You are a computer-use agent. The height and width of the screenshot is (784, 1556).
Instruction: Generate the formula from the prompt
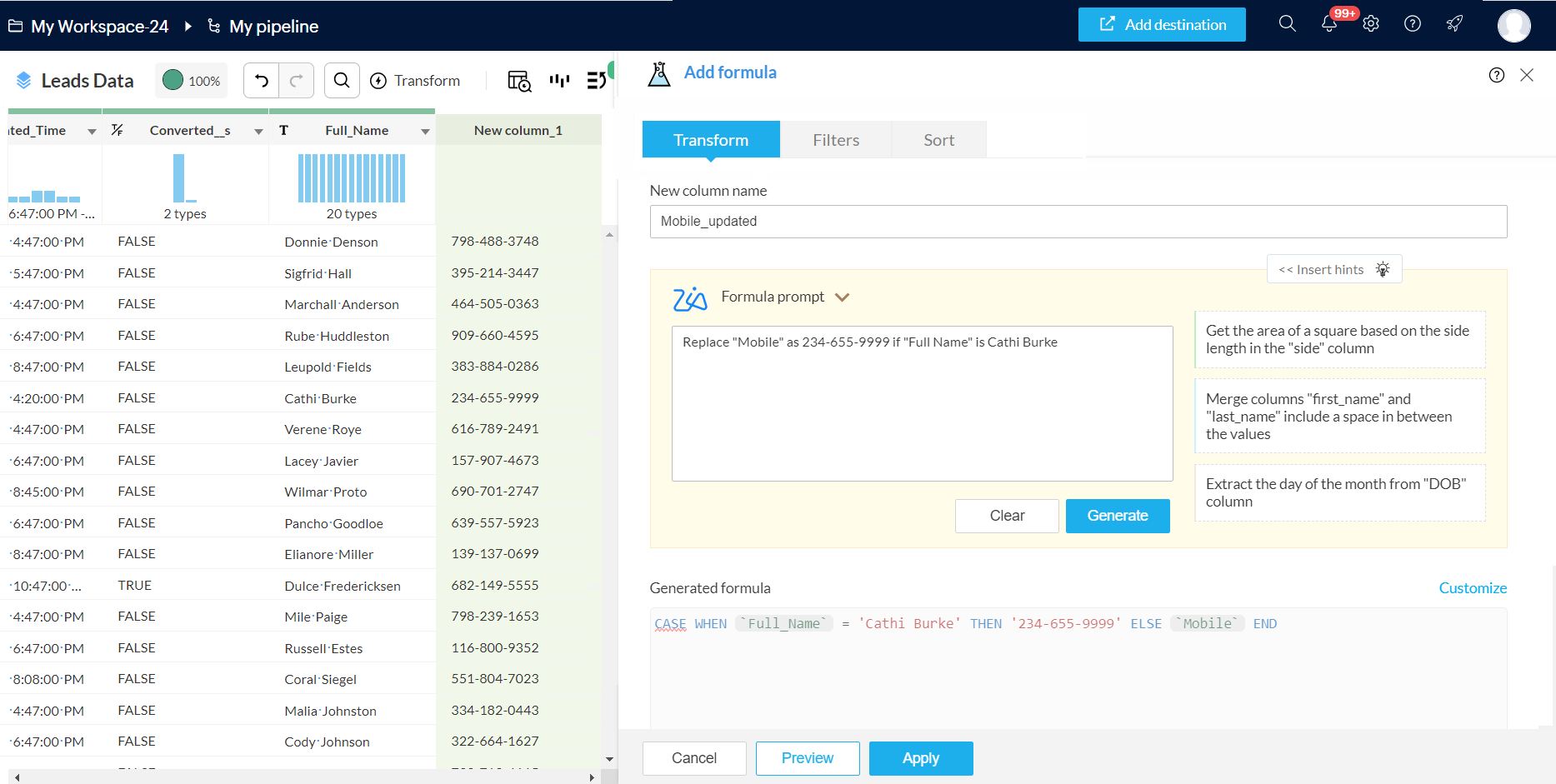click(1118, 516)
